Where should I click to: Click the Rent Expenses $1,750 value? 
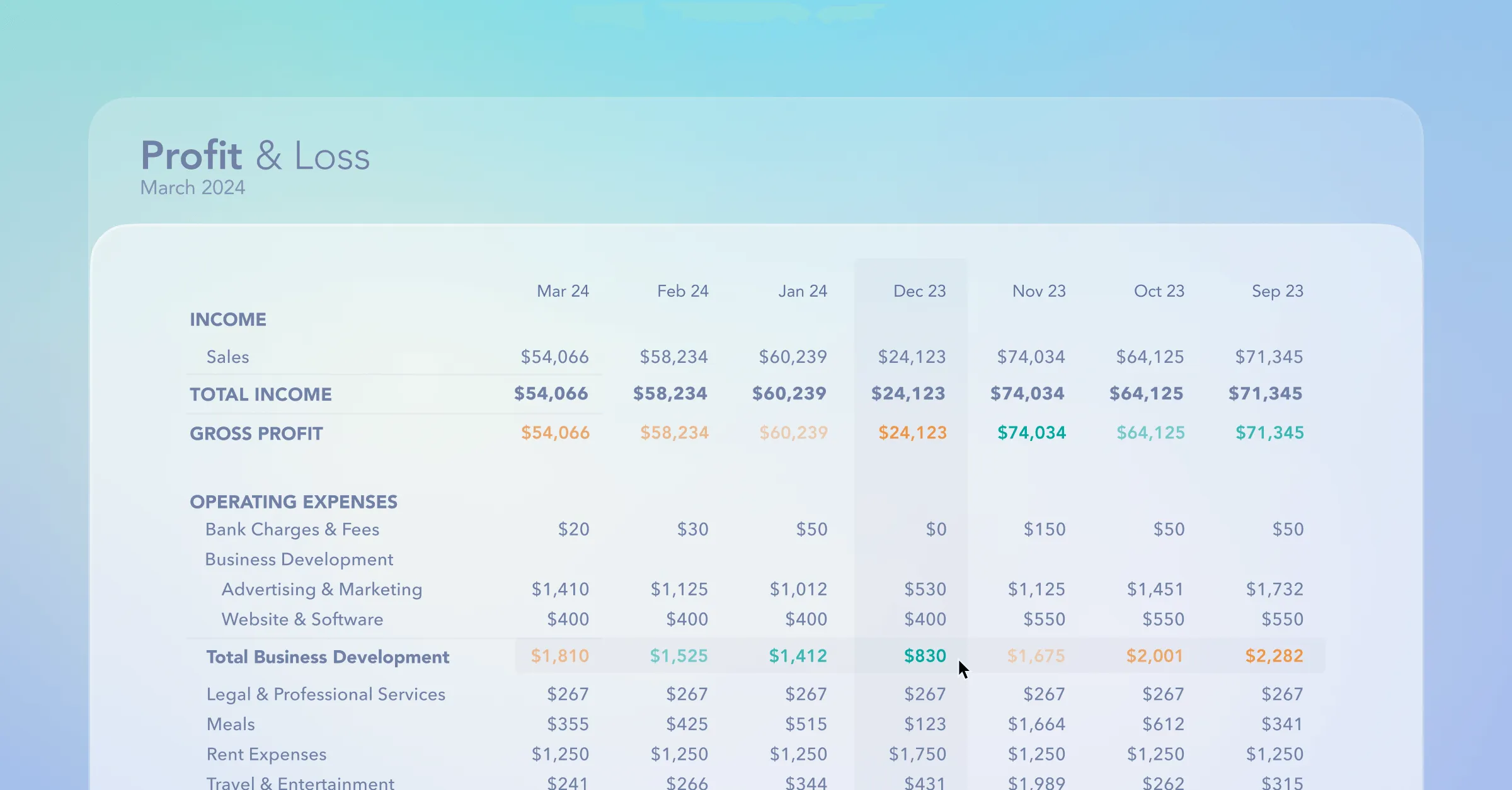(917, 754)
